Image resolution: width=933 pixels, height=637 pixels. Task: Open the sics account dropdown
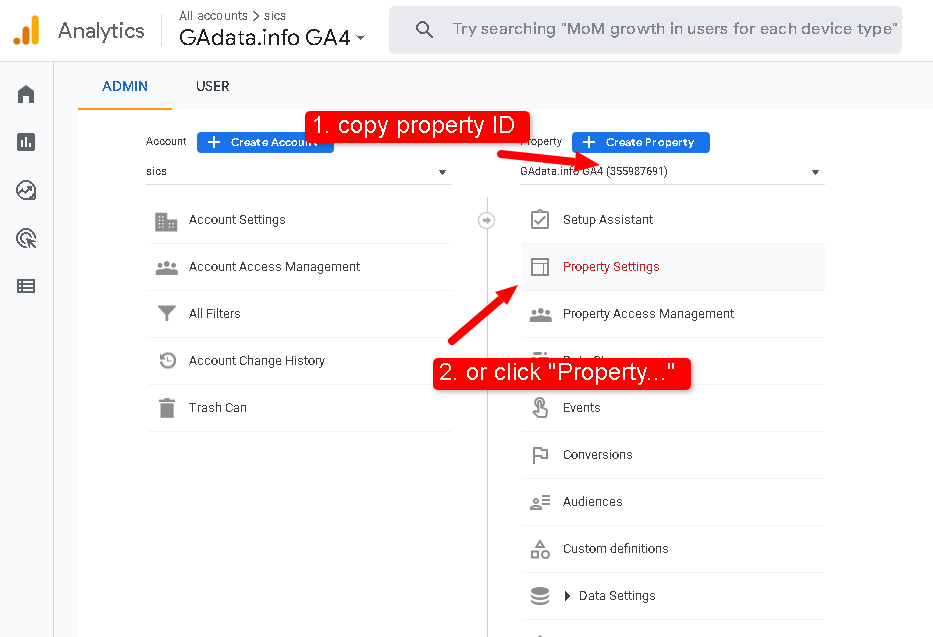click(298, 172)
